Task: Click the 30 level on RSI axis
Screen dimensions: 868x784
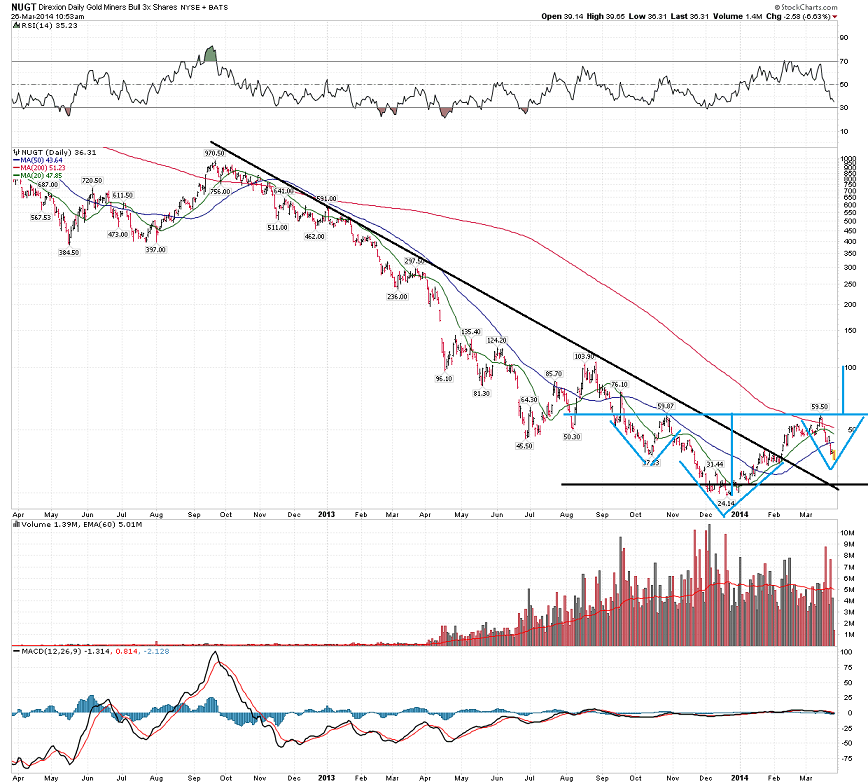Action: coord(844,107)
